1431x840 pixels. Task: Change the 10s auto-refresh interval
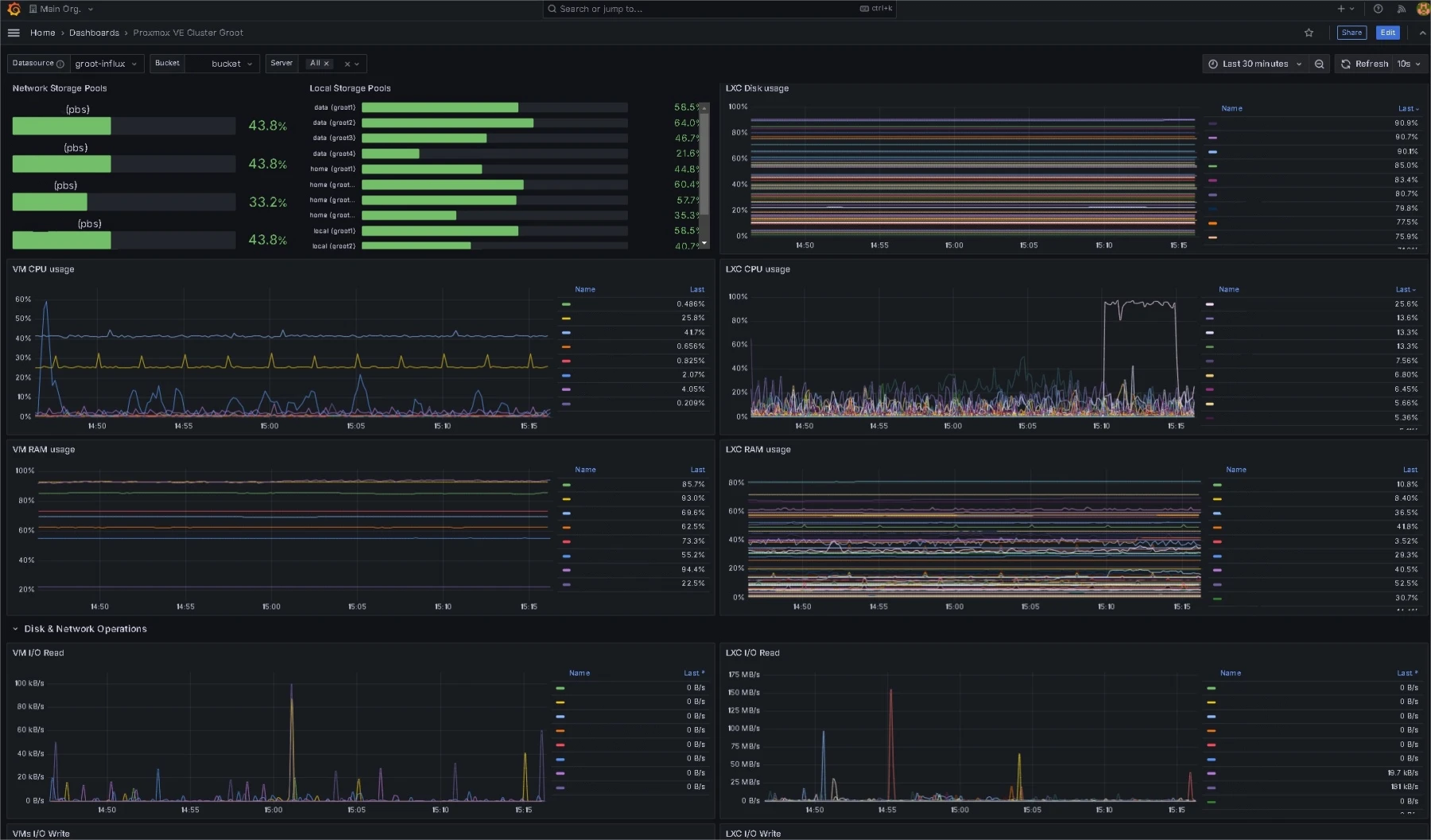(1409, 64)
